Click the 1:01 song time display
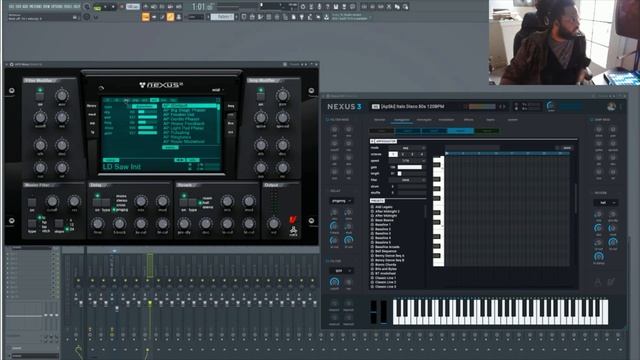The image size is (640, 360). (x=198, y=7)
